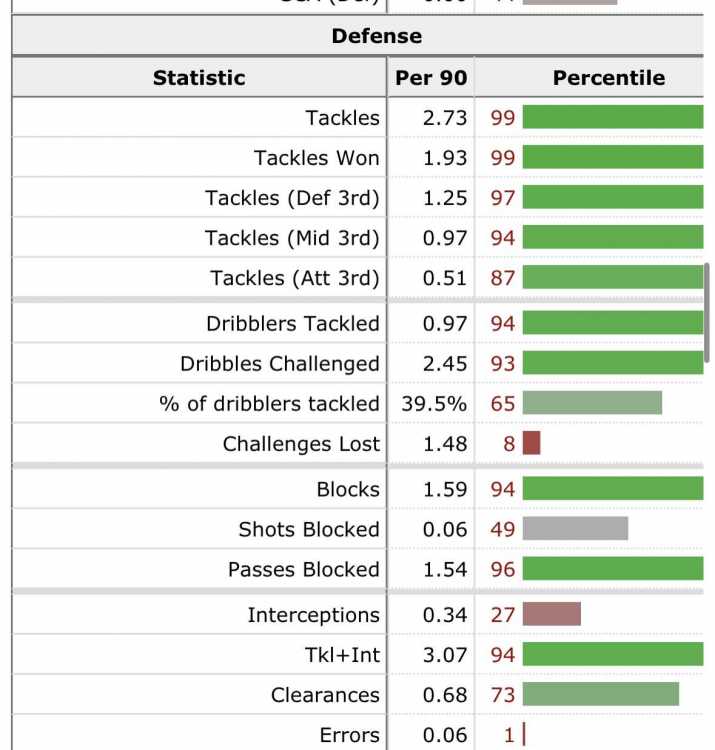Viewport: 715px width, 750px height.
Task: Click the Challenges Lost red percentile bar
Action: coord(531,443)
